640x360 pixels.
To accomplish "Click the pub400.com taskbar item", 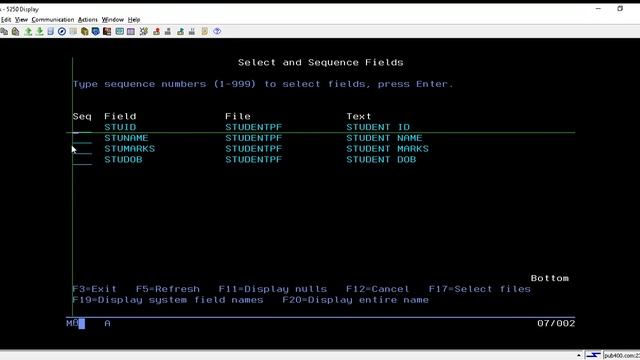I will (x=622, y=356).
